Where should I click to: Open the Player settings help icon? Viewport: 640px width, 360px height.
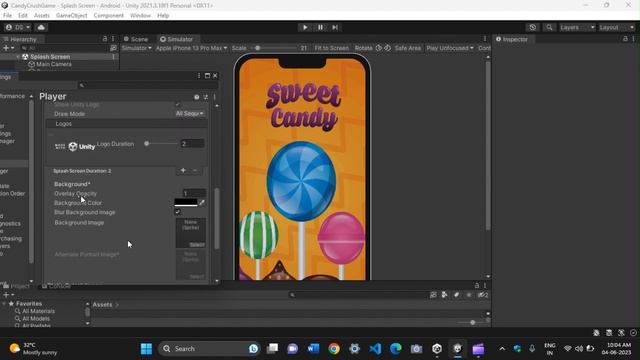point(197,97)
